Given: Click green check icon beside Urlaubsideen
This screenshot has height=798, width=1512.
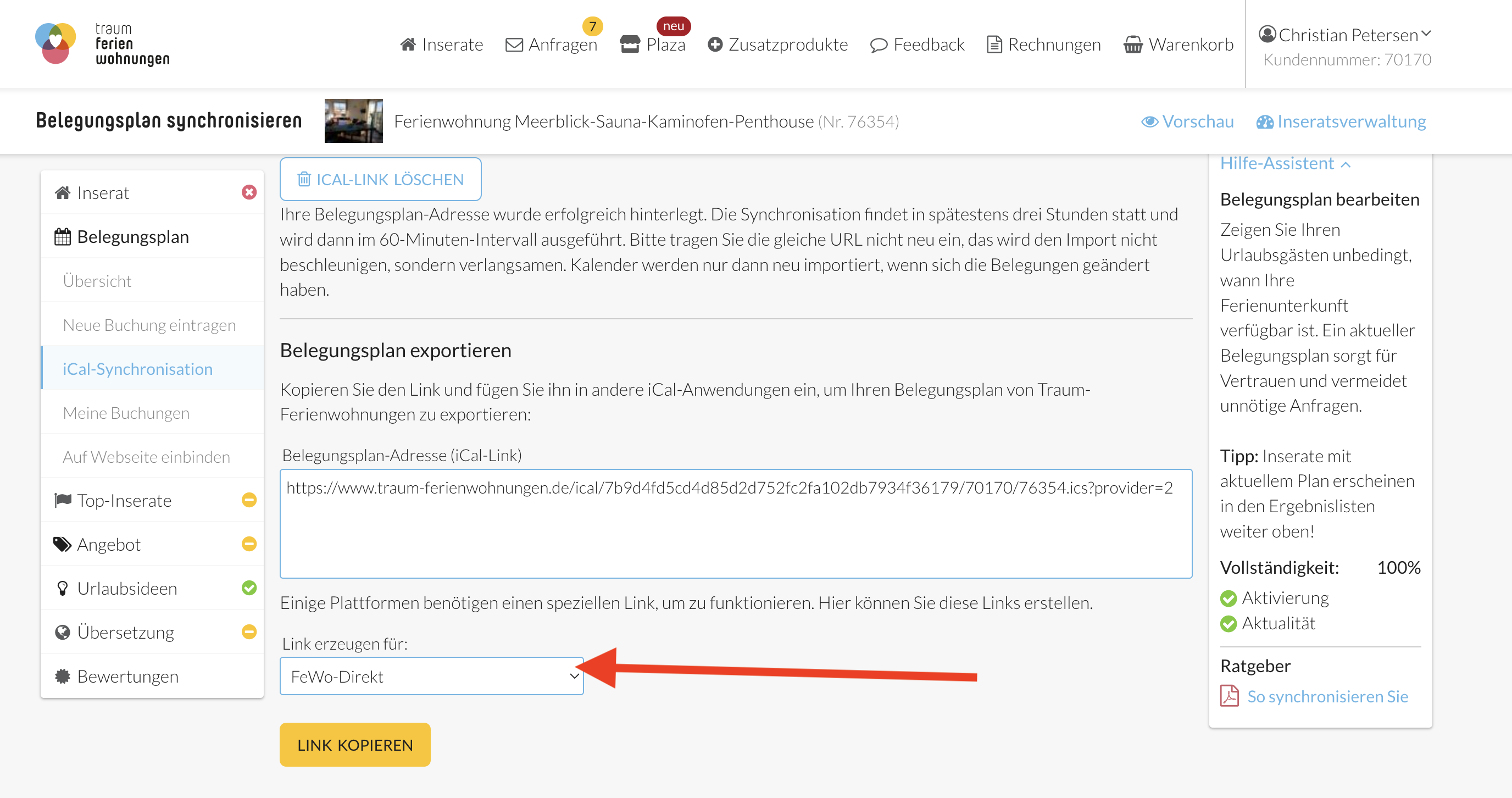Looking at the screenshot, I should (x=249, y=588).
